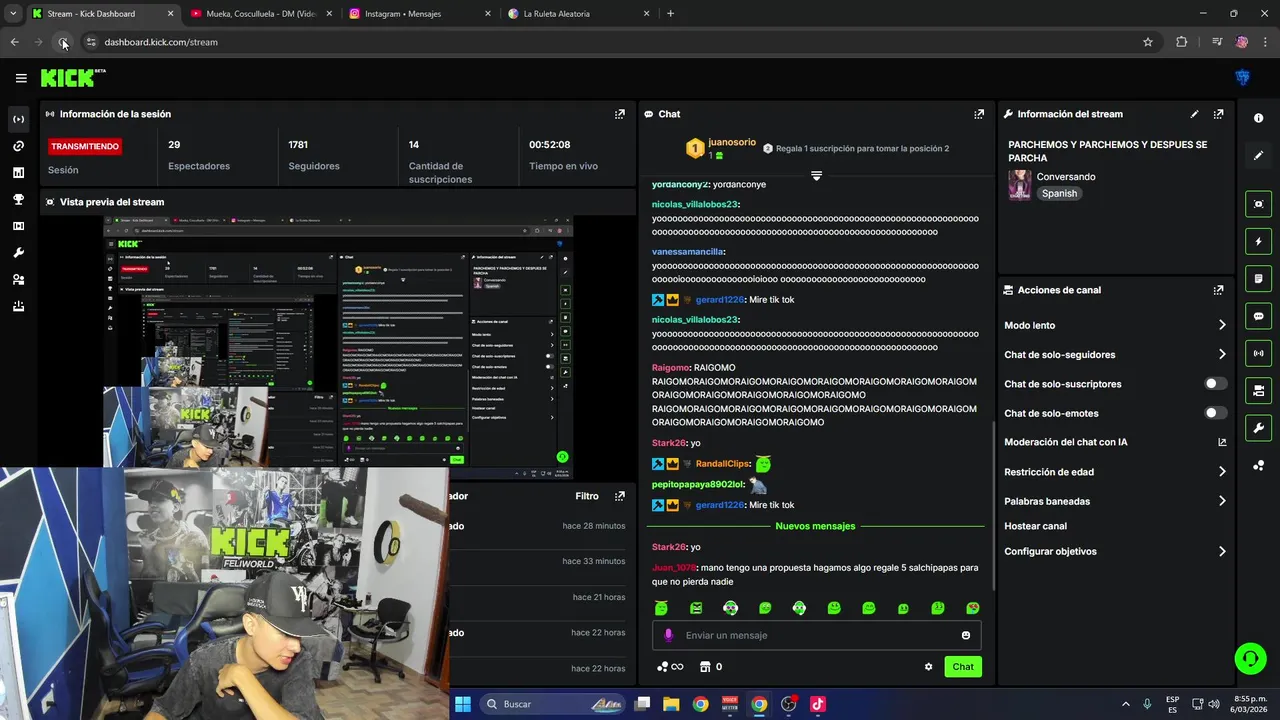Viewport: 1280px width, 720px height.
Task: Open Moderación del chat con IA external link
Action: coord(1222,442)
